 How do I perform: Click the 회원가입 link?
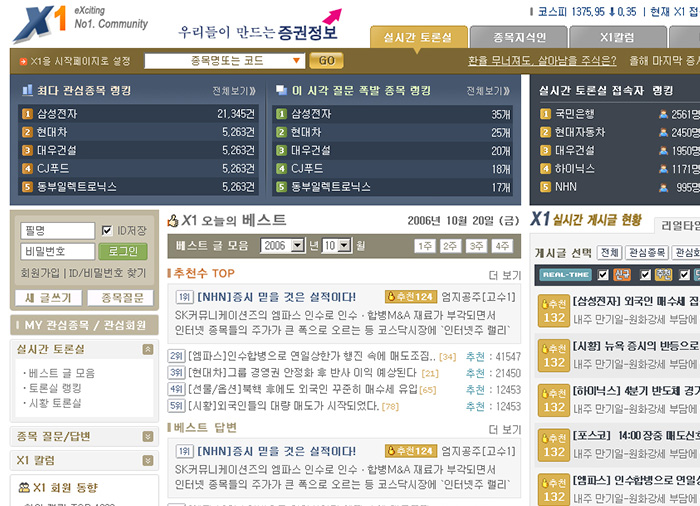coord(40,273)
